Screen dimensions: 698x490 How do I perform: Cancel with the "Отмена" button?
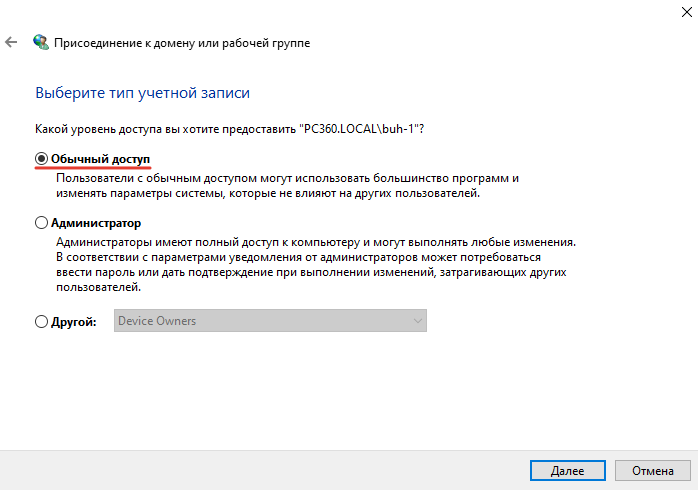(652, 469)
